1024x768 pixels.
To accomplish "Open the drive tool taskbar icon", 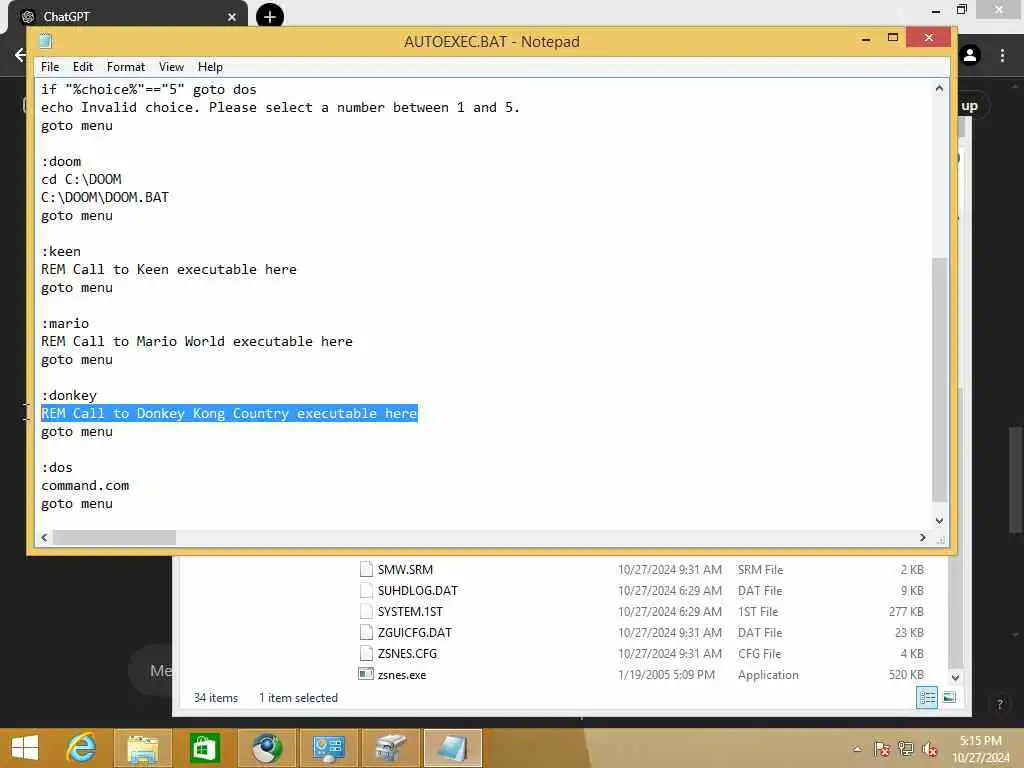I will (390, 748).
